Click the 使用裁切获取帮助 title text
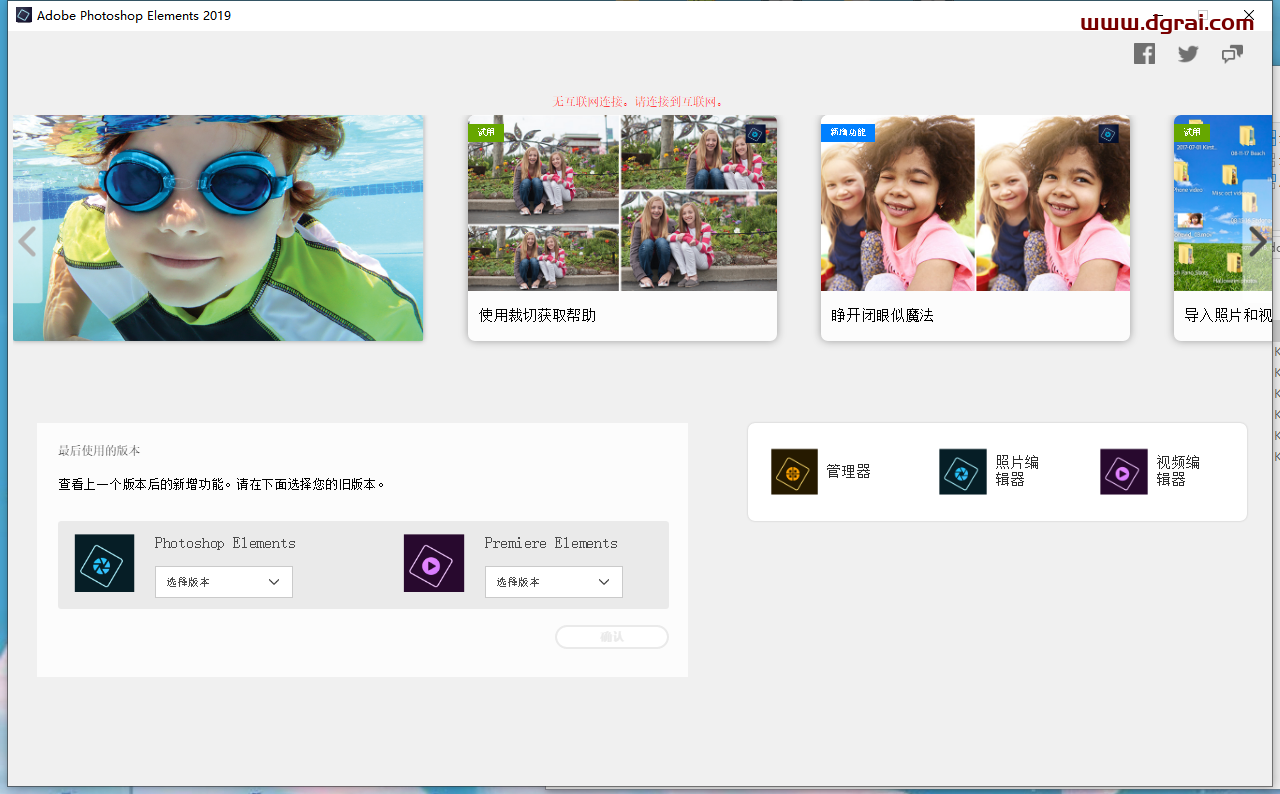Image resolution: width=1280 pixels, height=794 pixels. click(537, 315)
